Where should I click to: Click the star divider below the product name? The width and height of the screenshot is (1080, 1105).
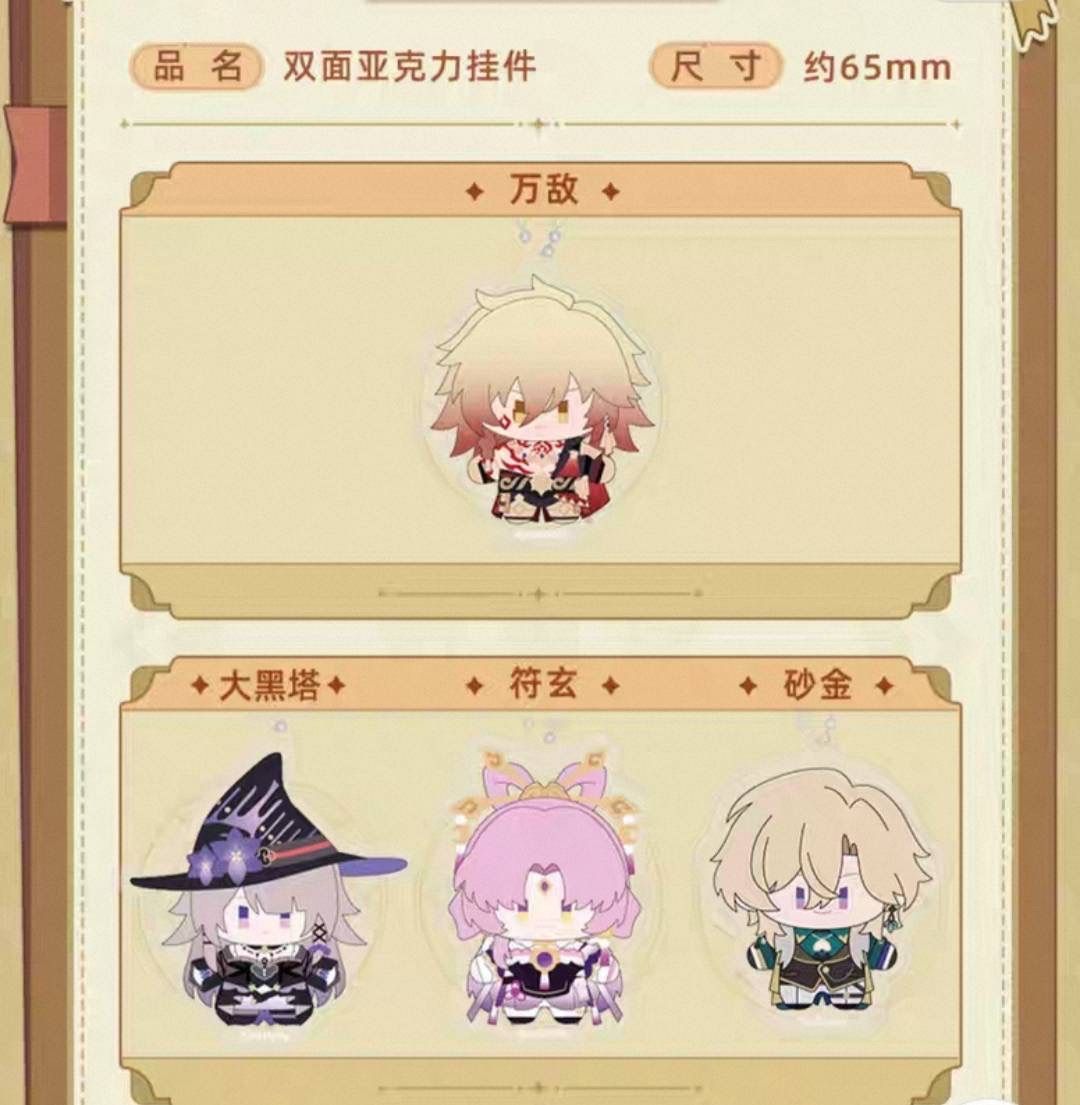click(540, 125)
